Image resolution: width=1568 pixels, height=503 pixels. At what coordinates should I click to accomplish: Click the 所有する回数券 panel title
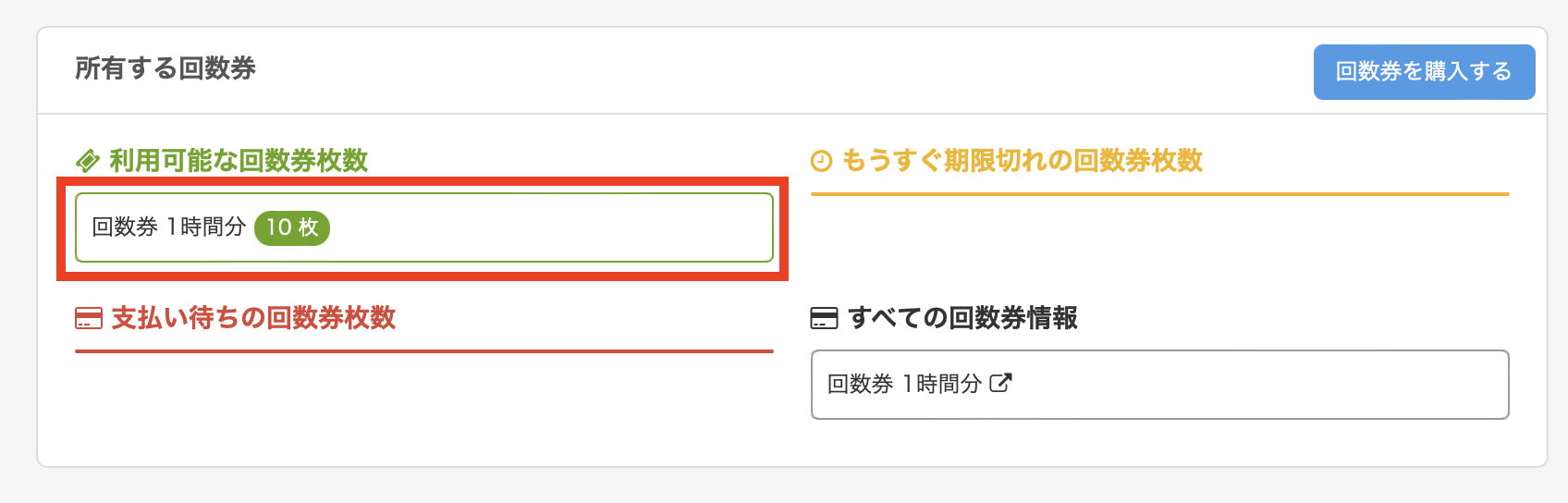point(165,68)
